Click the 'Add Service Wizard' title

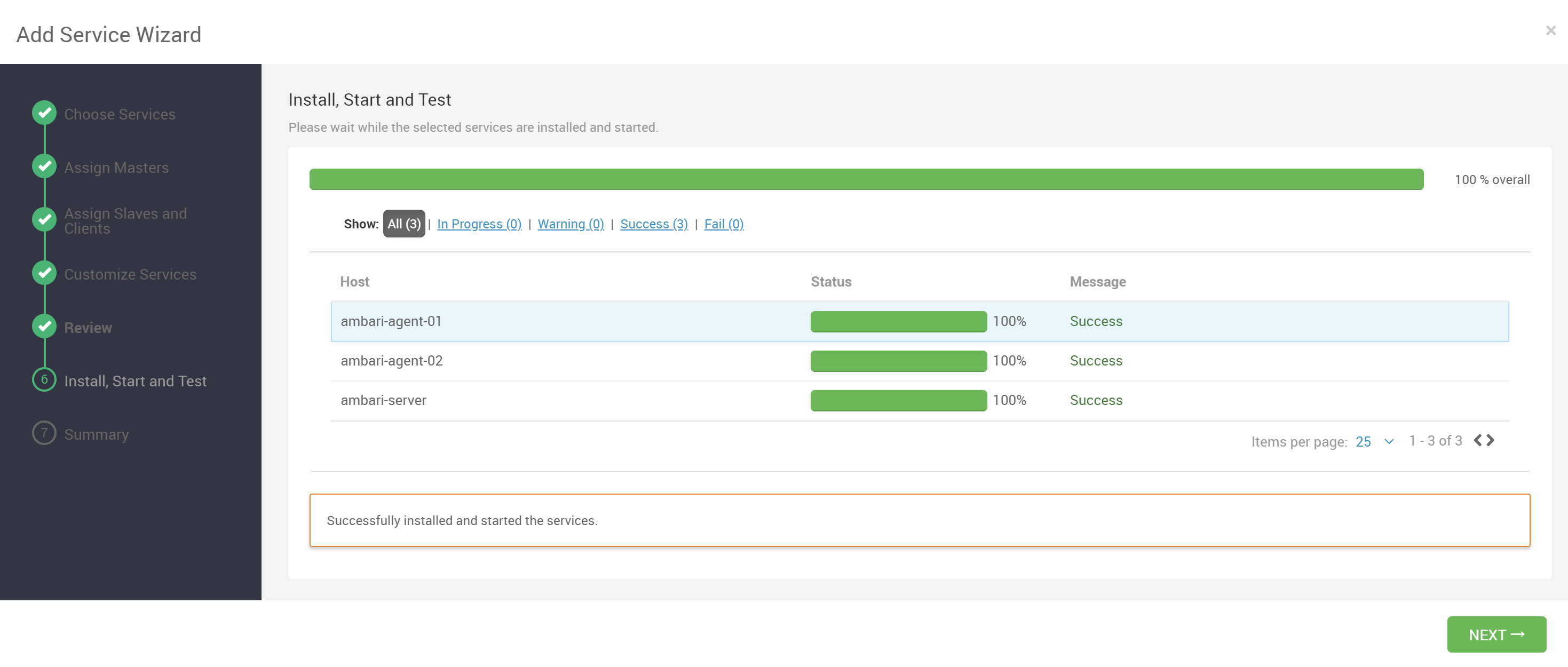(109, 35)
